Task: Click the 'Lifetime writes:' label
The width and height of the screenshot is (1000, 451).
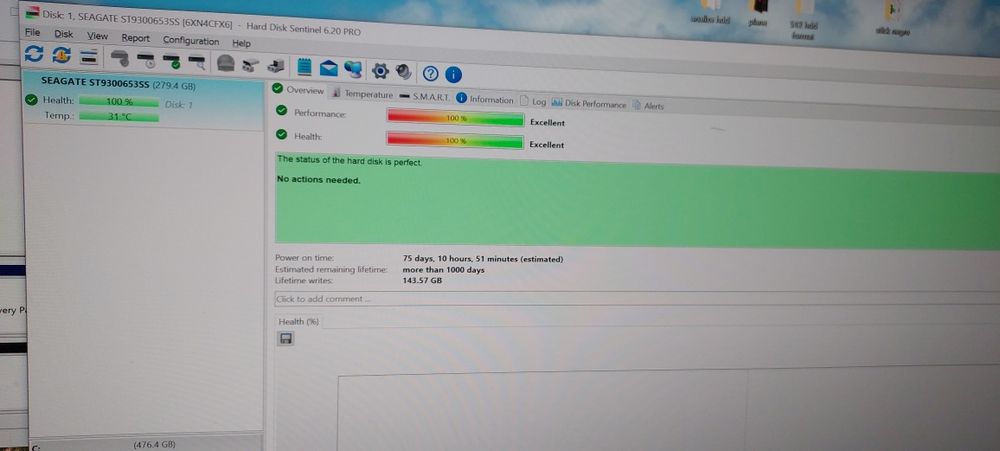Action: pyautogui.click(x=304, y=280)
